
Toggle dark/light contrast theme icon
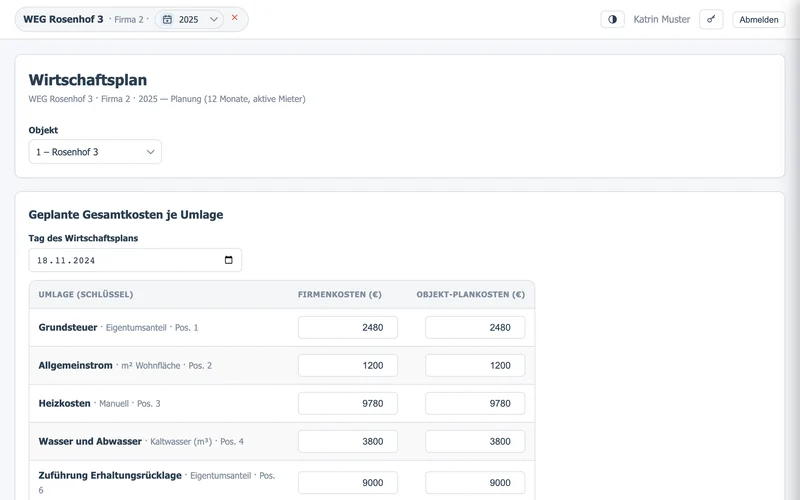(x=612, y=19)
